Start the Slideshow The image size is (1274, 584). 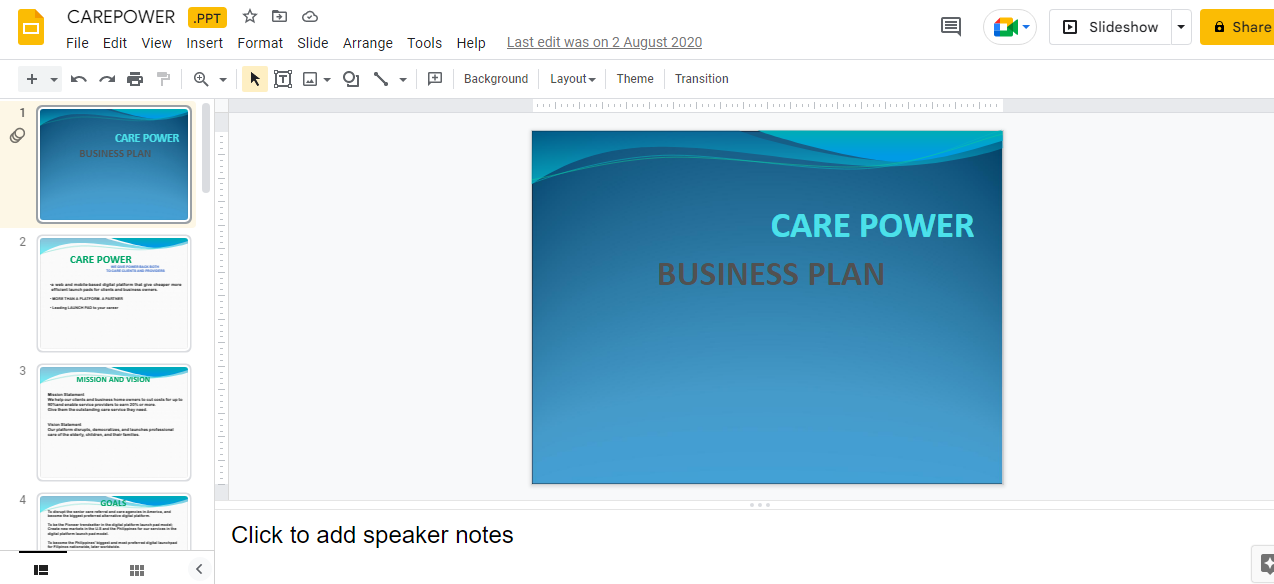[x=1111, y=27]
